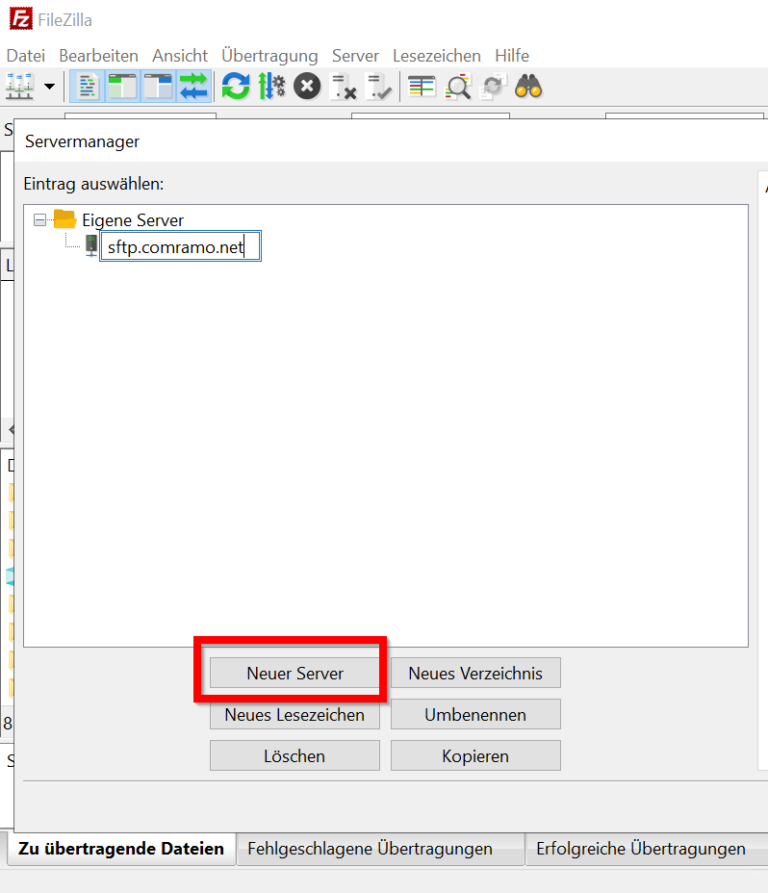Viewport: 768px width, 893px height.
Task: Click the Umbenennen button
Action: pyautogui.click(x=475, y=715)
